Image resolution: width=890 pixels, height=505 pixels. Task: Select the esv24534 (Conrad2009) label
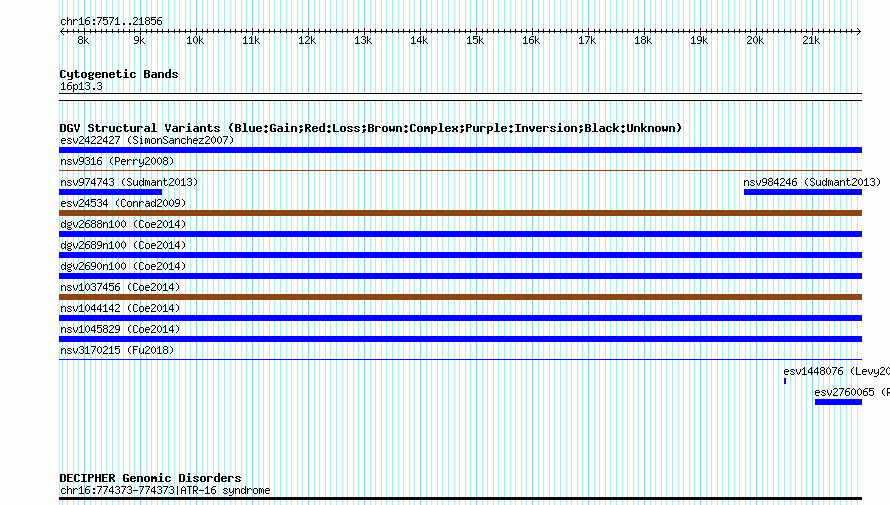point(123,203)
